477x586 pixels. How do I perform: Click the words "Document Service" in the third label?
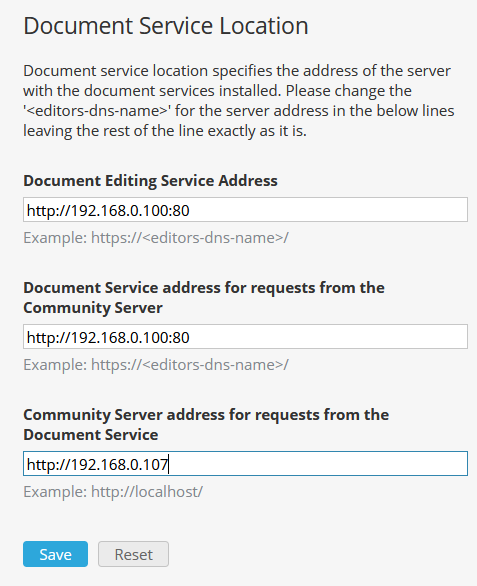[90, 435]
